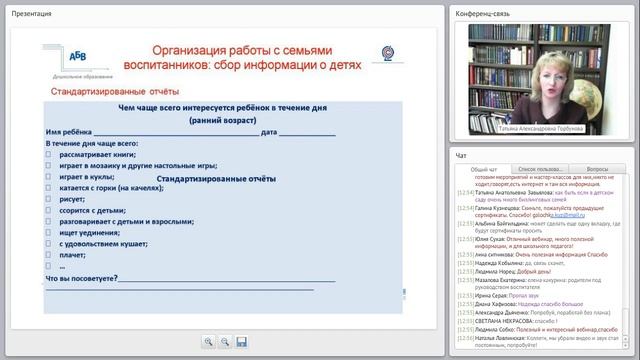Image resolution: width=640 pixels, height=360 pixels.
Task: Click the form heading 'Чем чаще всего интересуется ребёнок'
Action: 222,108
